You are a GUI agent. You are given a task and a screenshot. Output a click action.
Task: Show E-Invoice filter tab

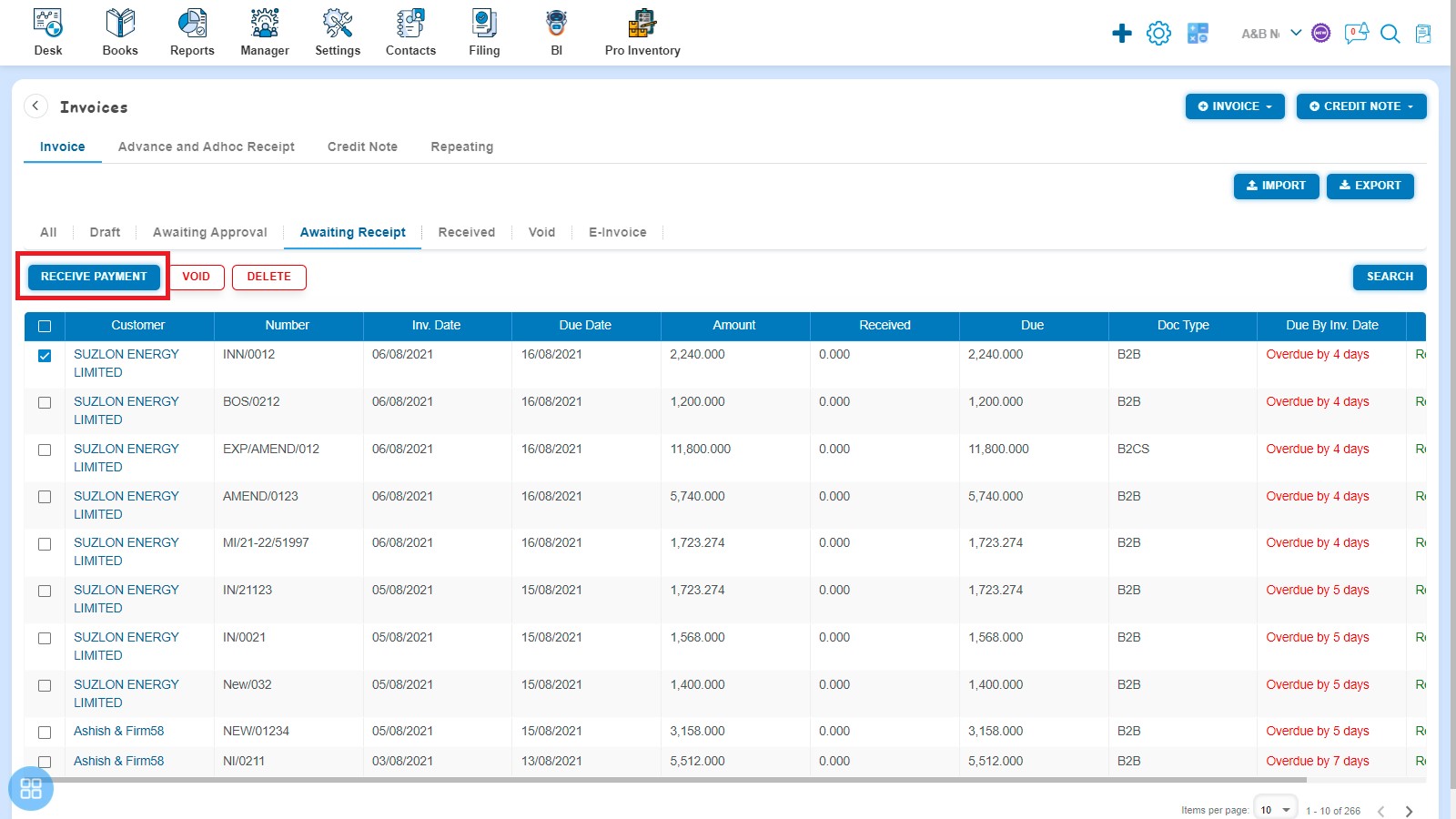[x=618, y=232]
